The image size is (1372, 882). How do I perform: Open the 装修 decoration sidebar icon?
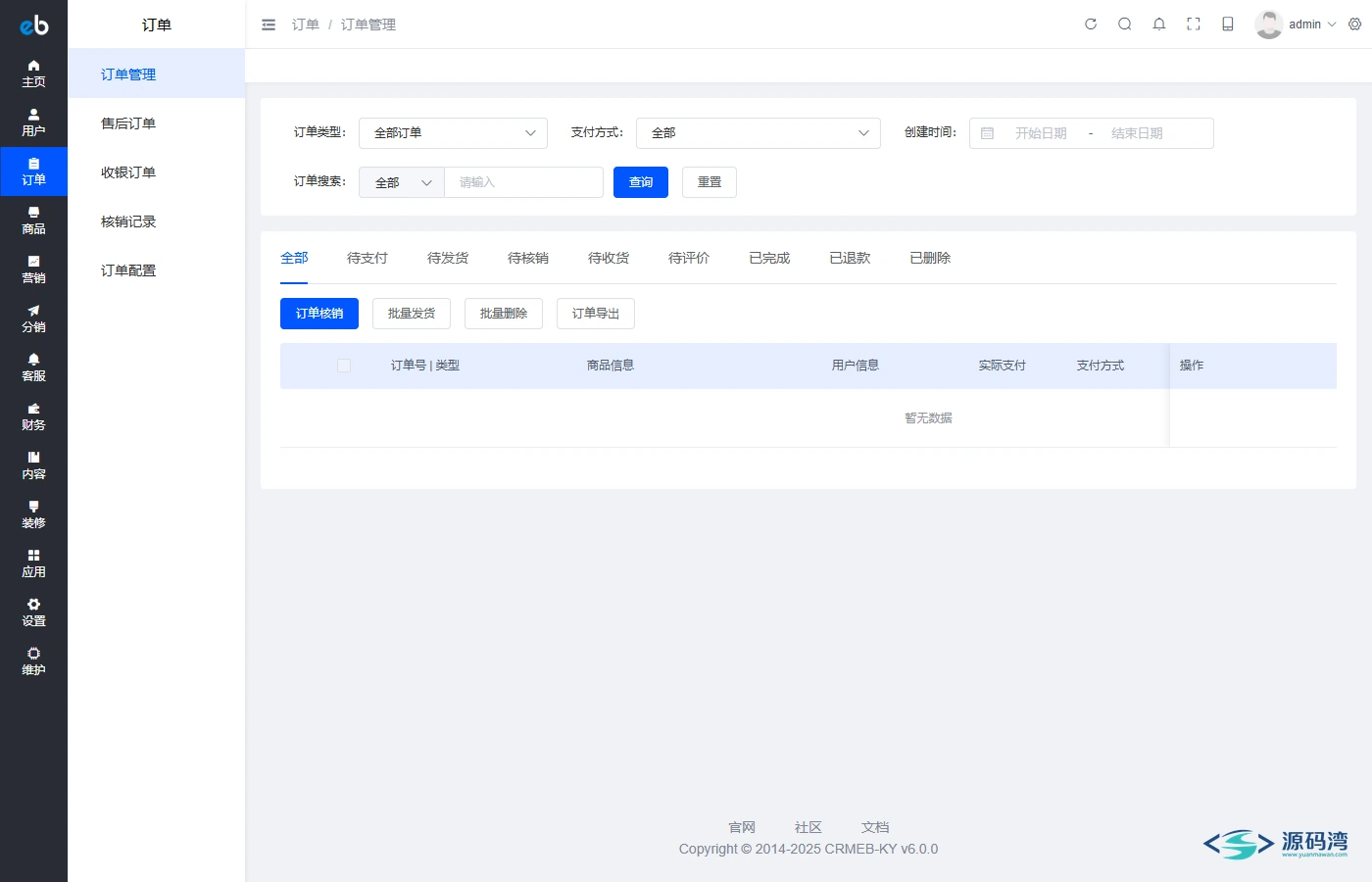tap(33, 514)
